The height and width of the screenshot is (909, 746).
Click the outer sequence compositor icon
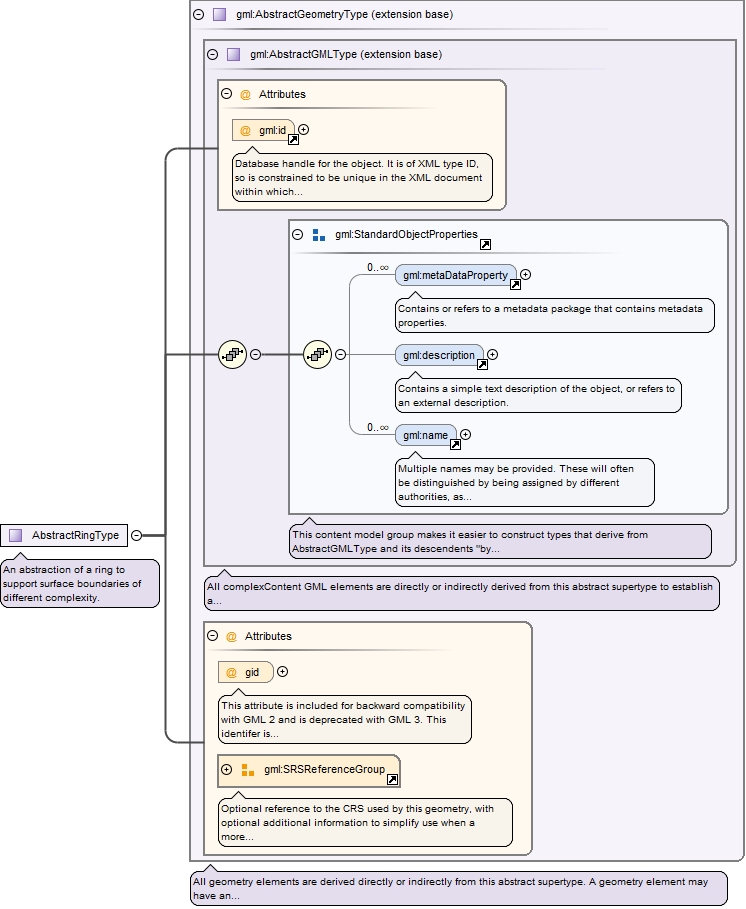(x=232, y=354)
